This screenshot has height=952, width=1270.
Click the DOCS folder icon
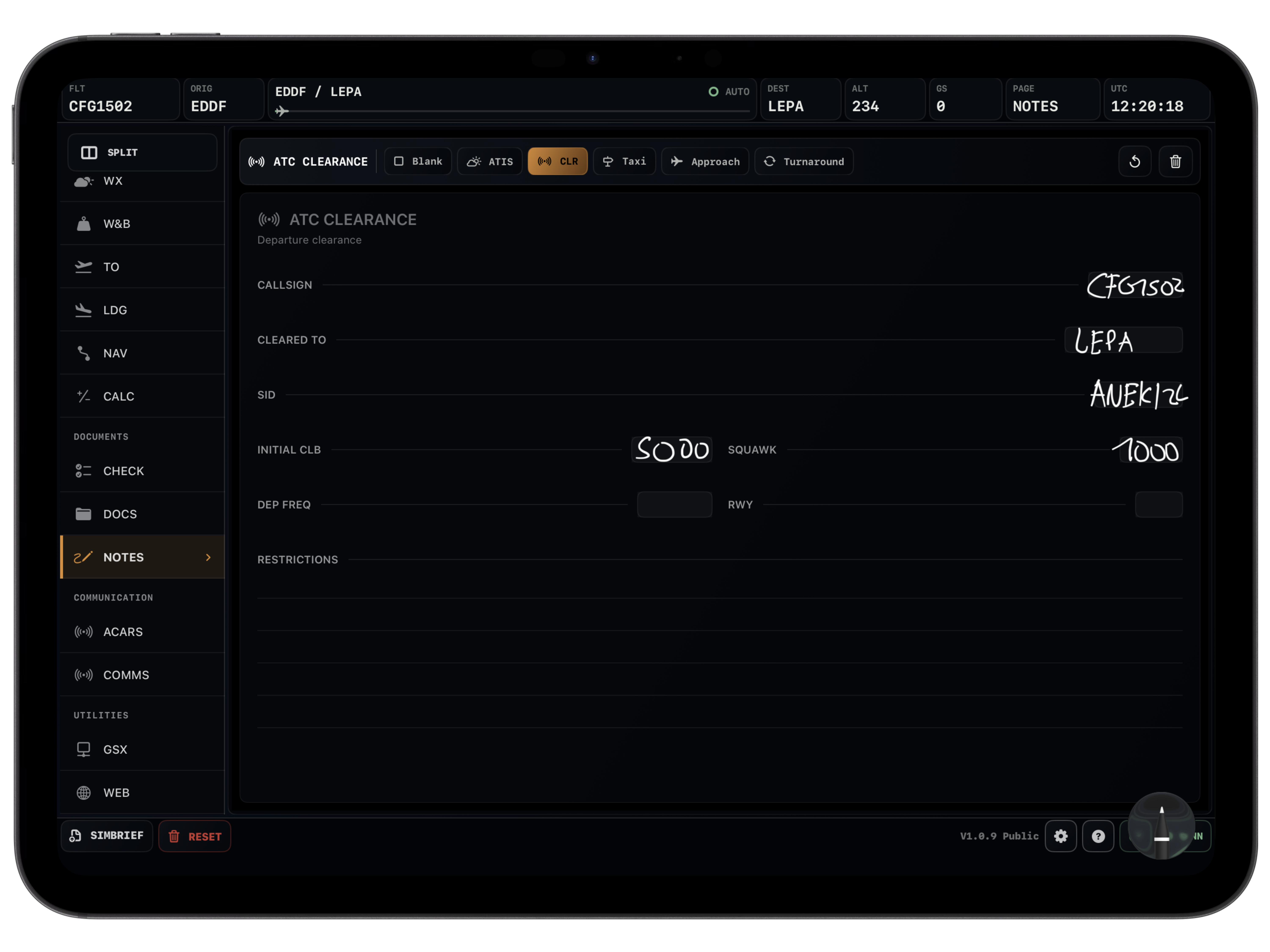(84, 514)
